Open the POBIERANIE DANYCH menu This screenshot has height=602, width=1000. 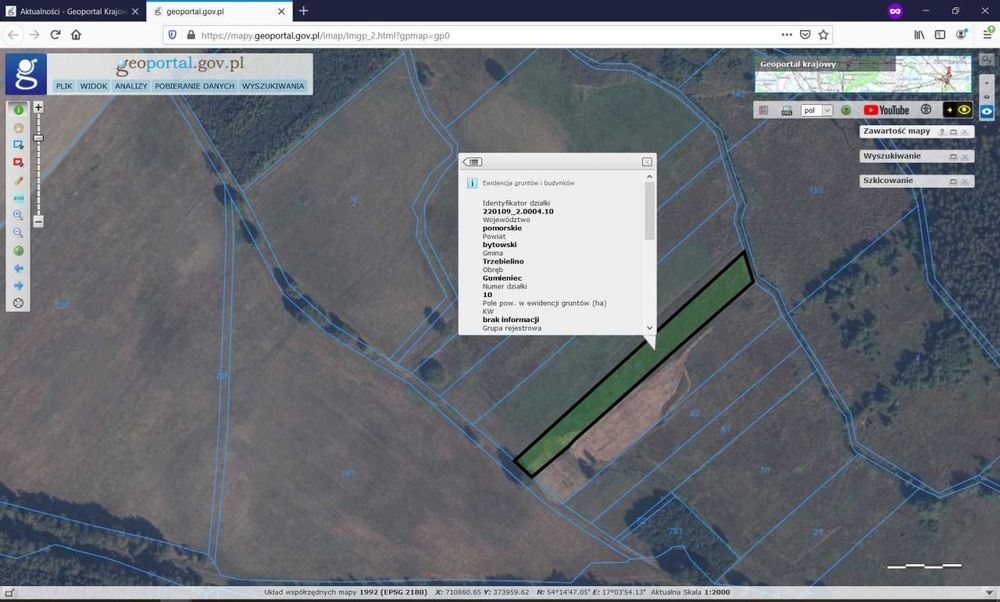click(195, 86)
